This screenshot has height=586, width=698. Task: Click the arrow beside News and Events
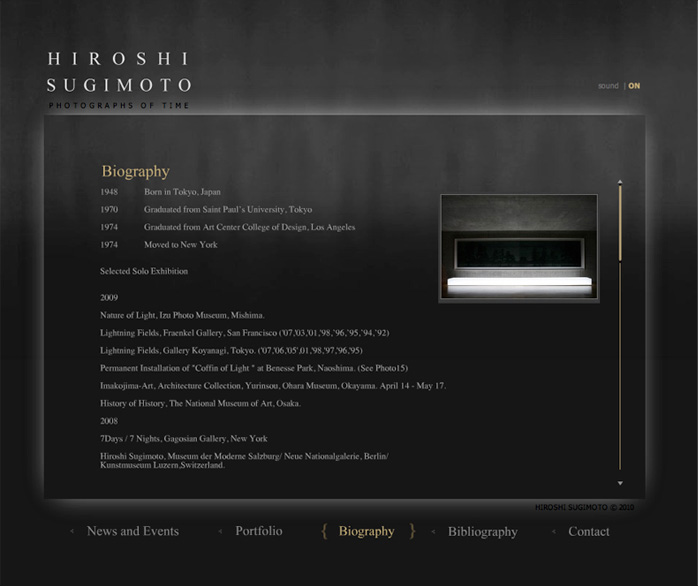click(x=72, y=532)
